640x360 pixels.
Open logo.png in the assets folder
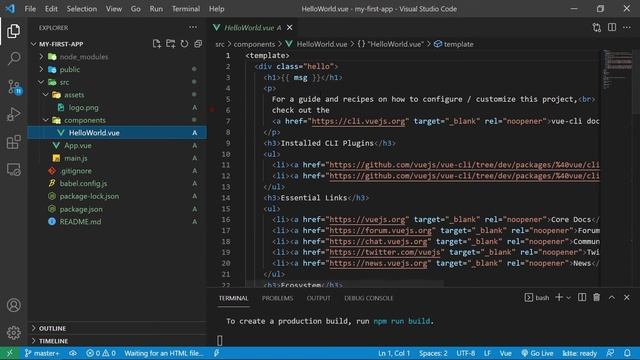pyautogui.click(x=83, y=107)
